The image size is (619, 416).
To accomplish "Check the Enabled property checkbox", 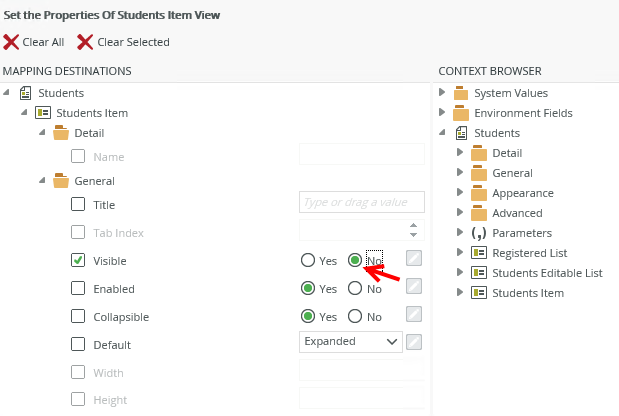I will point(78,289).
